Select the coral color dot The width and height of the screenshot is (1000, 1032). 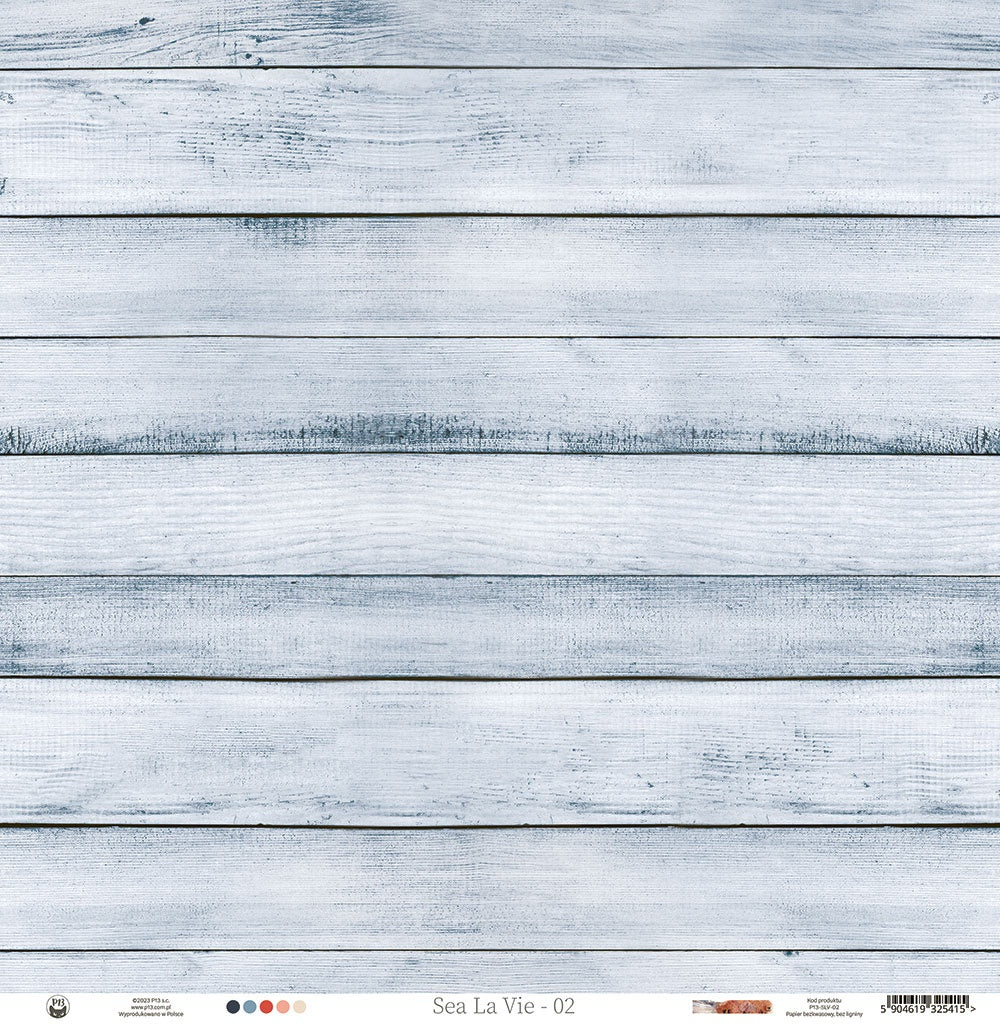[282, 1005]
